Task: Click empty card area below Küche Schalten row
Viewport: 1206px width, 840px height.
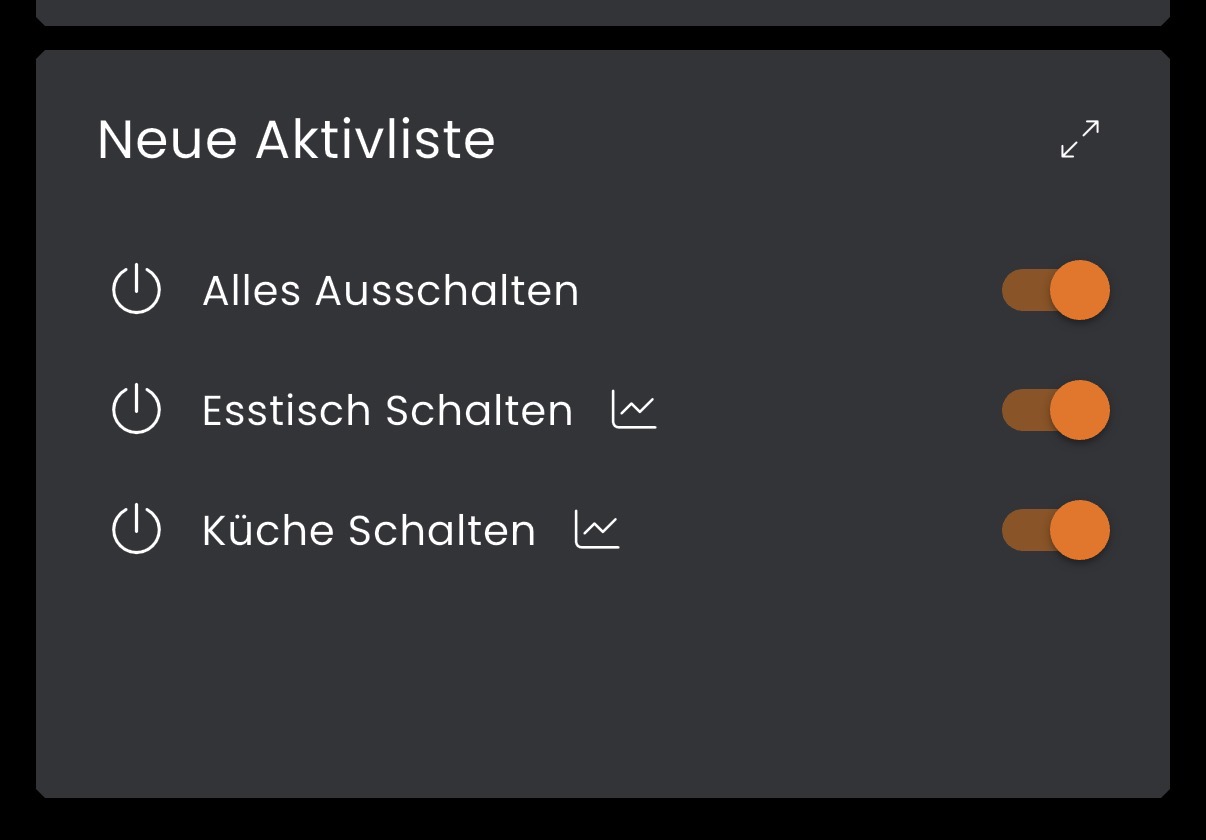Action: click(600, 680)
